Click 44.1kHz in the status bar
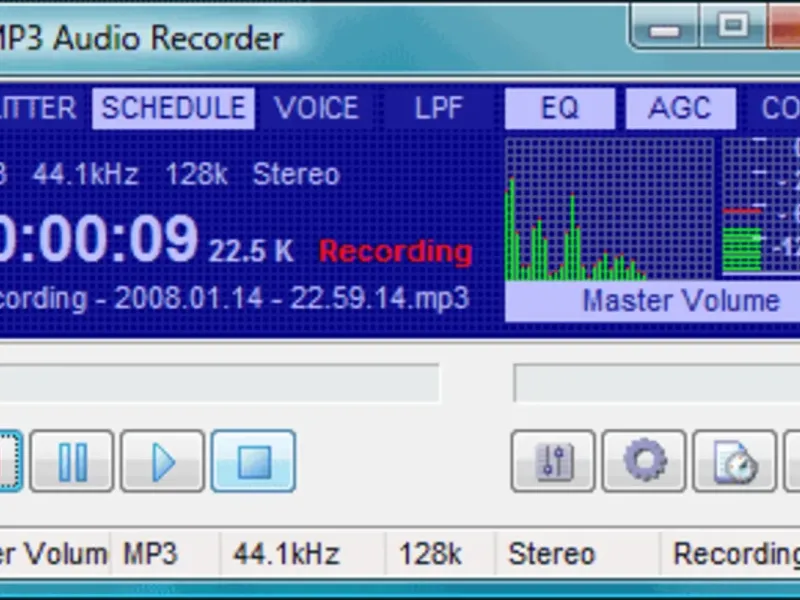The image size is (800, 600). [x=286, y=554]
